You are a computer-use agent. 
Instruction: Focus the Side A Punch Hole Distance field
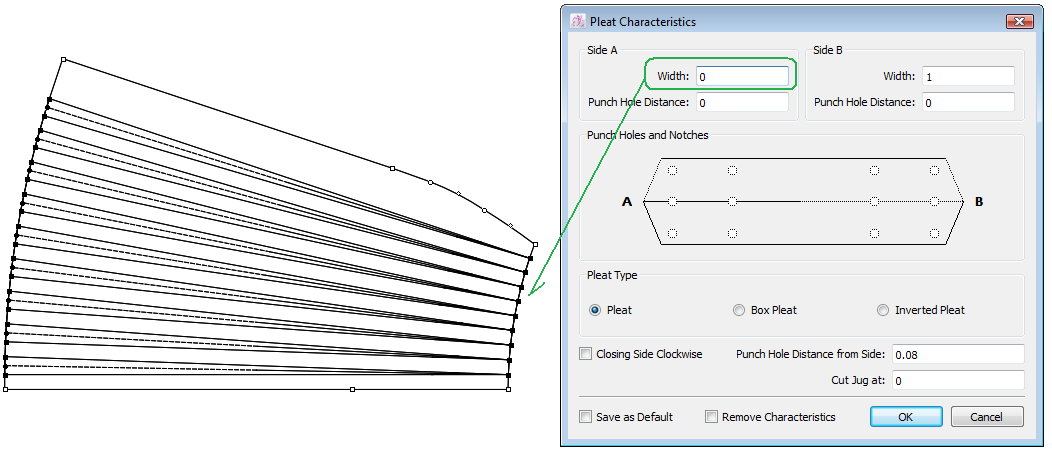[x=742, y=102]
